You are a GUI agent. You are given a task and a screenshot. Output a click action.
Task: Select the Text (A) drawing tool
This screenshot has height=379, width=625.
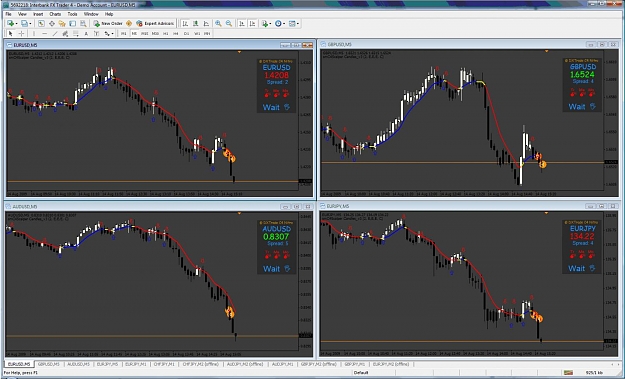(86, 33)
